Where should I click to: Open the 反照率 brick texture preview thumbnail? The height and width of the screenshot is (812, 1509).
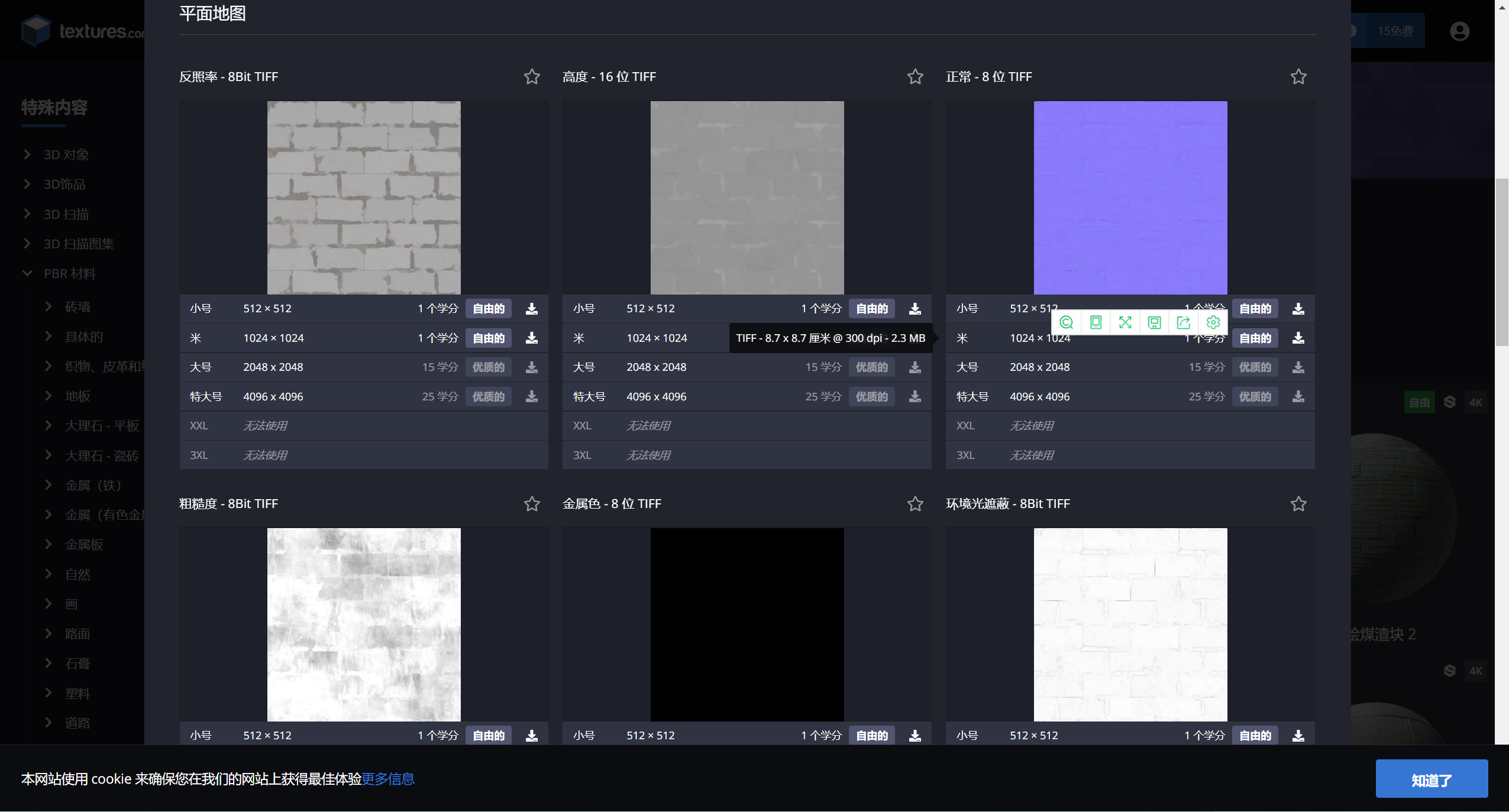point(364,198)
